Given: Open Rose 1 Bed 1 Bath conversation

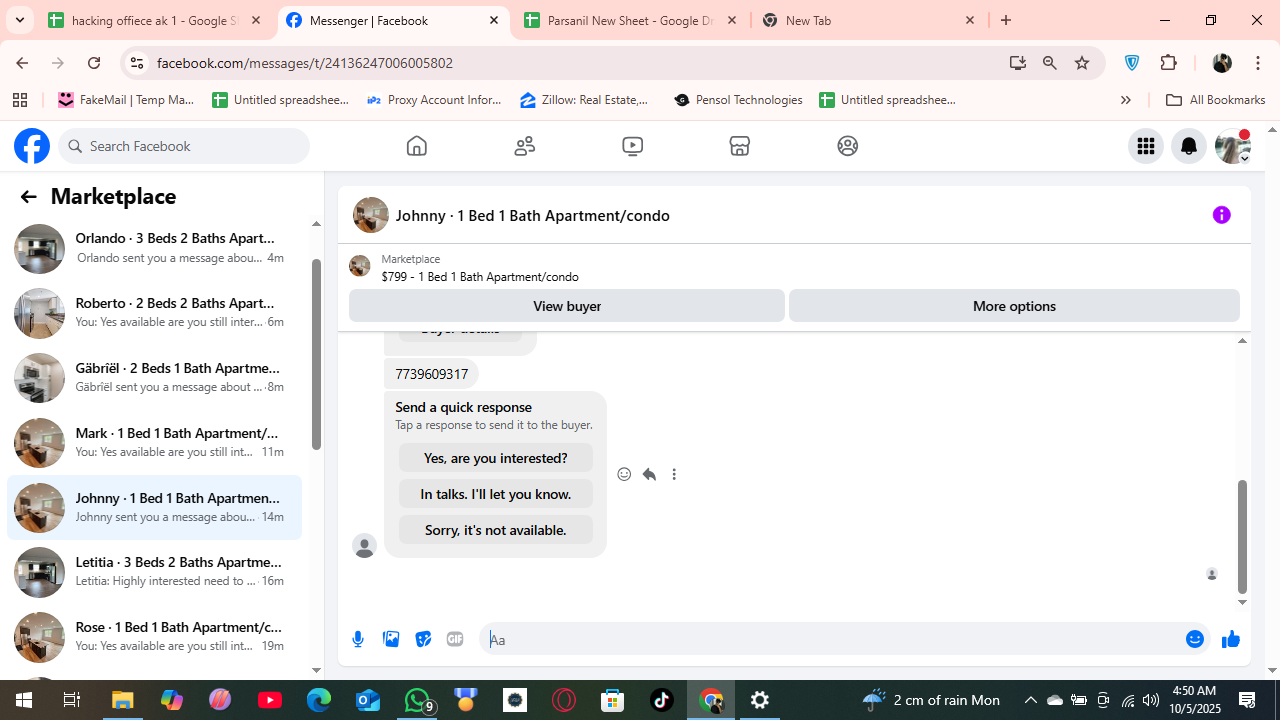Looking at the screenshot, I should [x=154, y=637].
